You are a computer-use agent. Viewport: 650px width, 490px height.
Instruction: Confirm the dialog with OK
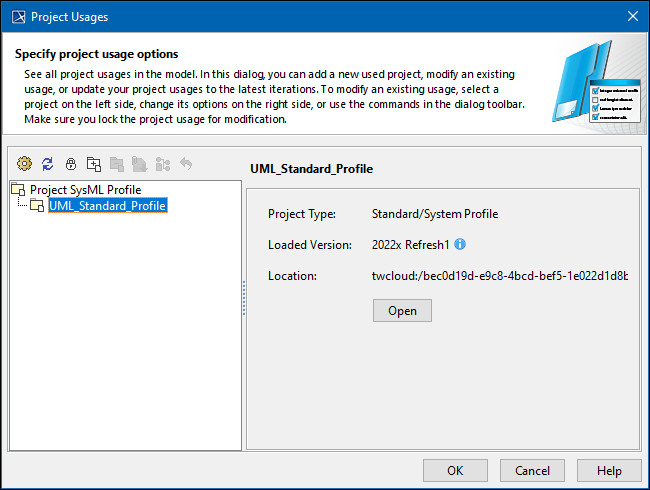[x=455, y=470]
